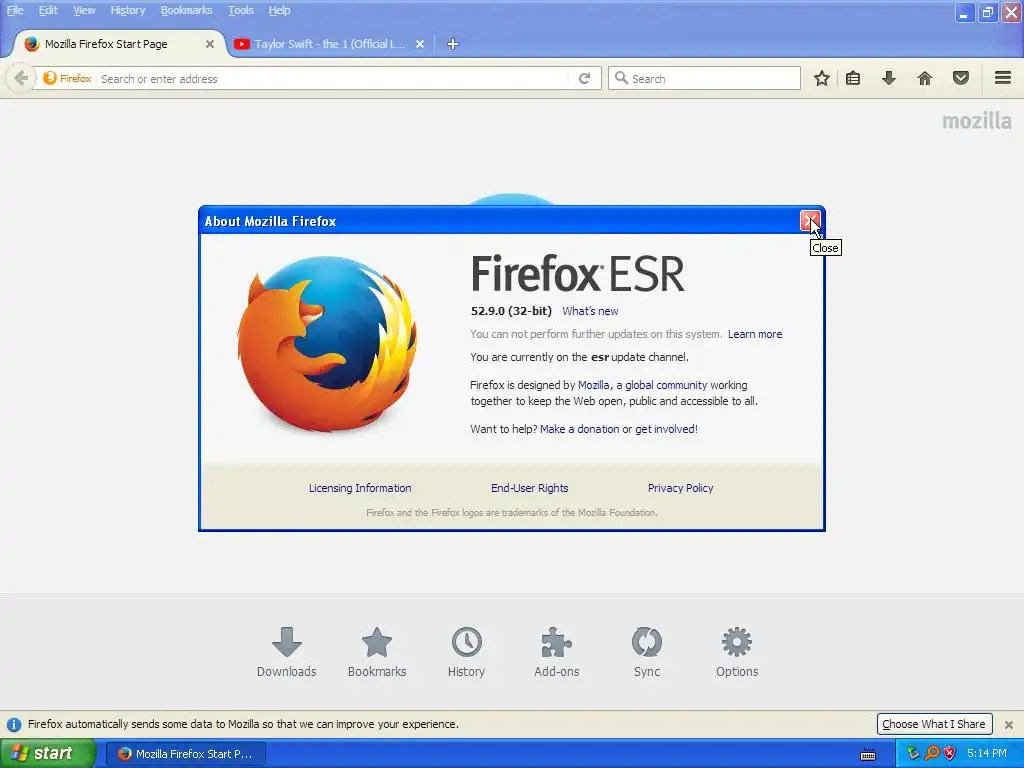Open the Edit menu
The image size is (1024, 768).
(x=48, y=10)
